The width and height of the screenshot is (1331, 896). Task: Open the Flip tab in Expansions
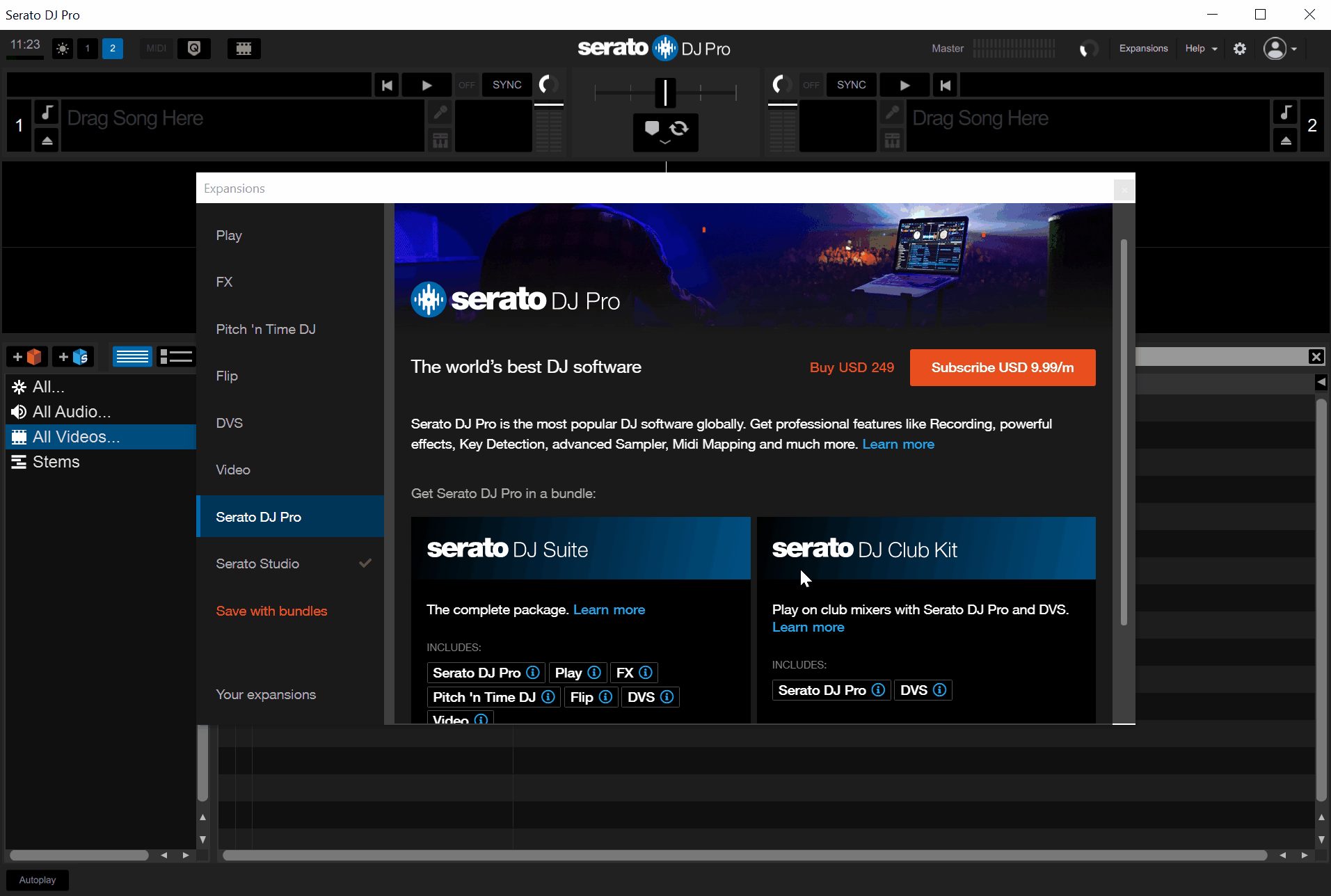[290, 376]
